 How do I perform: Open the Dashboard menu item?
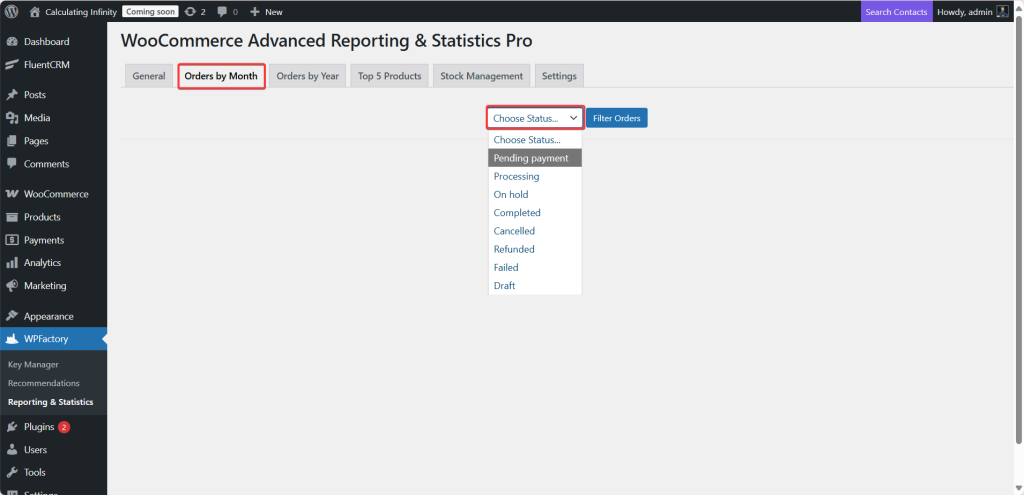54,42
